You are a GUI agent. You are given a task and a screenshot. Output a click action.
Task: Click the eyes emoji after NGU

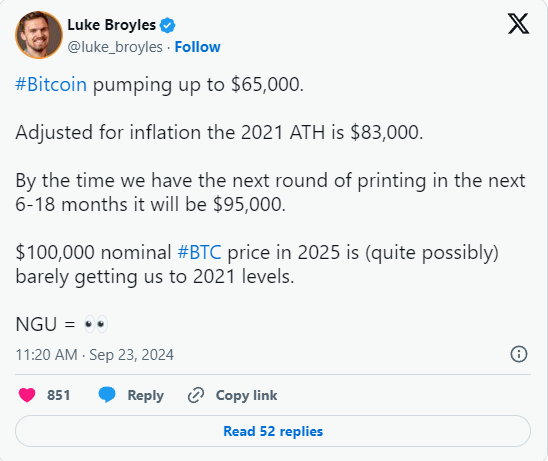[95, 324]
